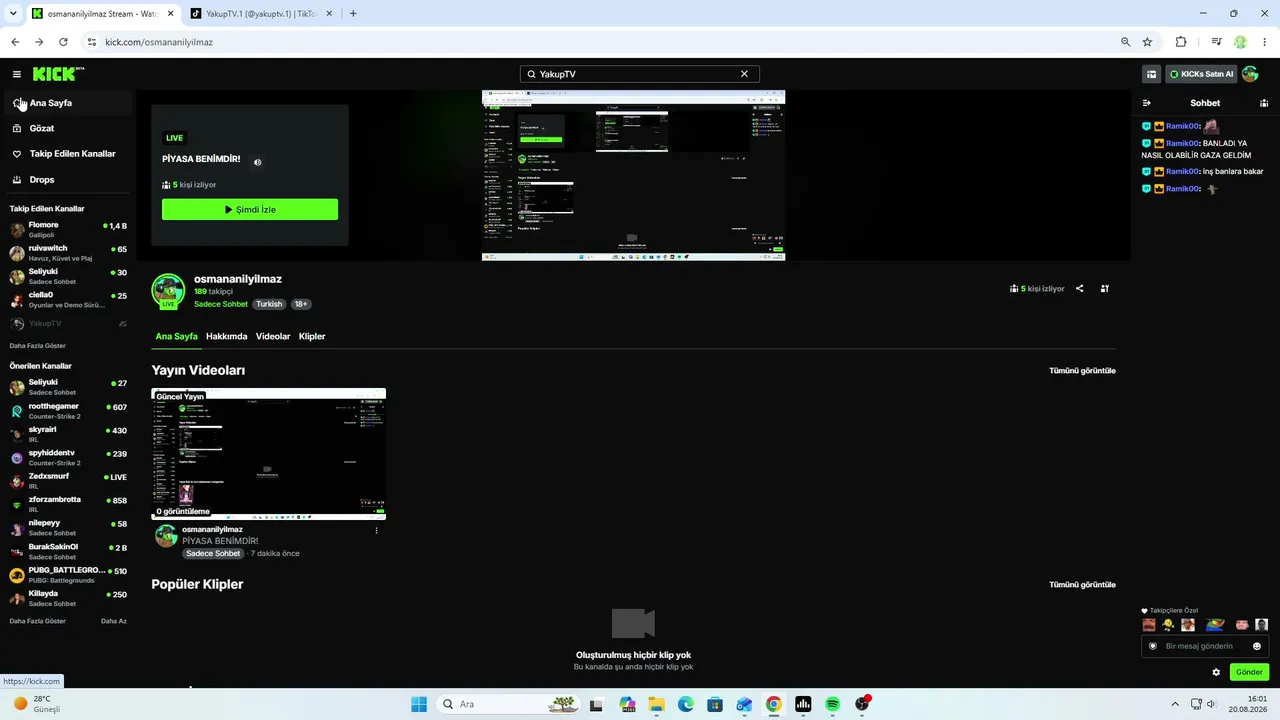Collapse recommended channels with Daha Az
This screenshot has height=720, width=1280.
114,621
